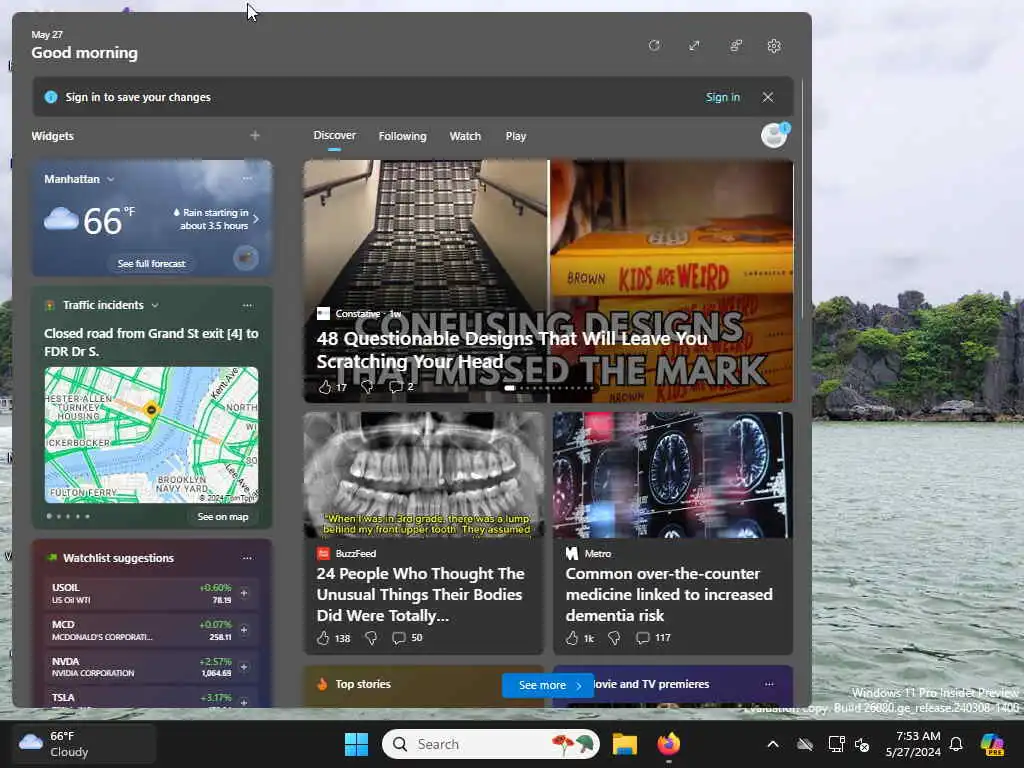Open the BuzzFeed teeth x-ray thumbnail

tap(423, 475)
